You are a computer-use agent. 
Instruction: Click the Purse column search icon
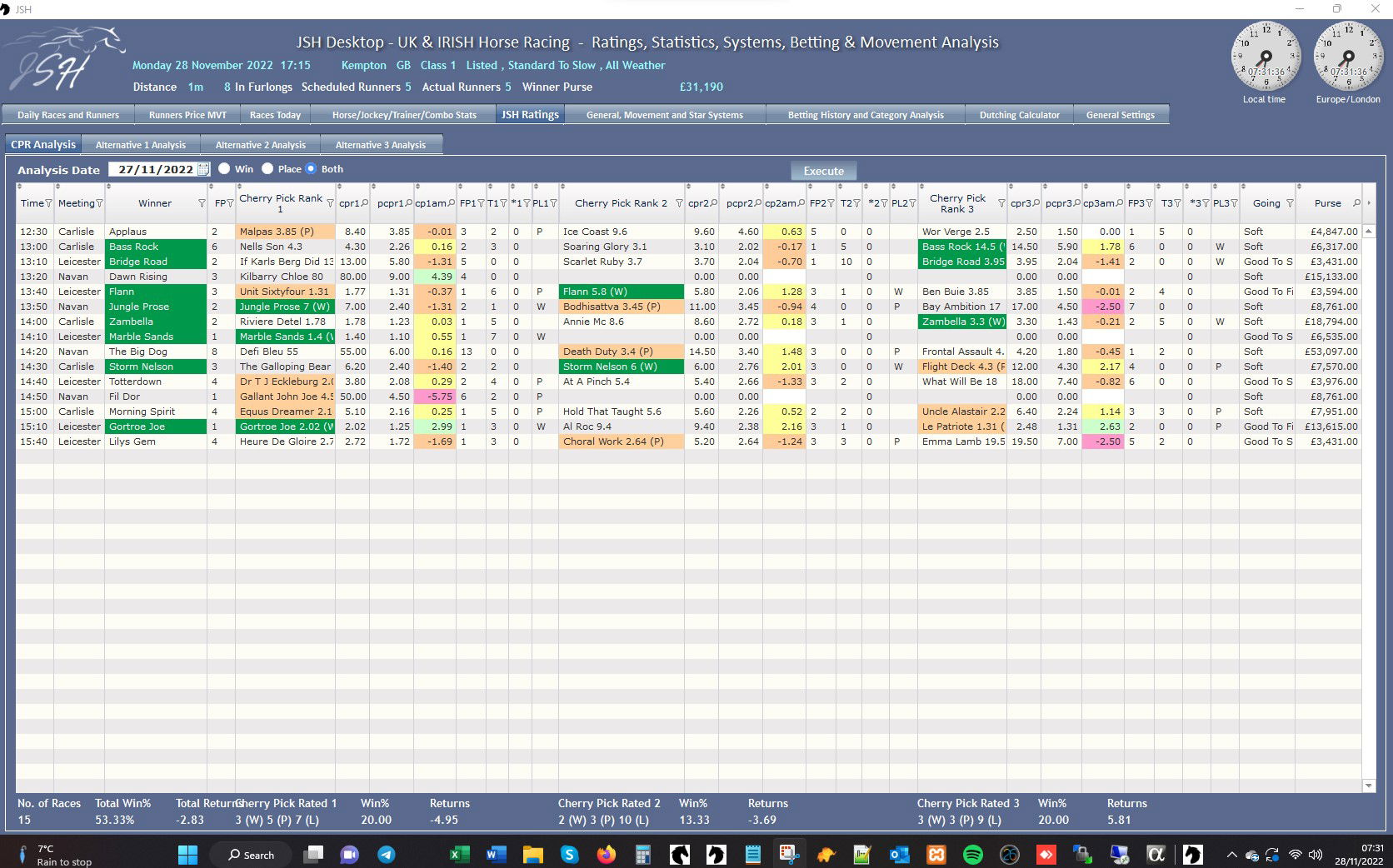pyautogui.click(x=1356, y=203)
